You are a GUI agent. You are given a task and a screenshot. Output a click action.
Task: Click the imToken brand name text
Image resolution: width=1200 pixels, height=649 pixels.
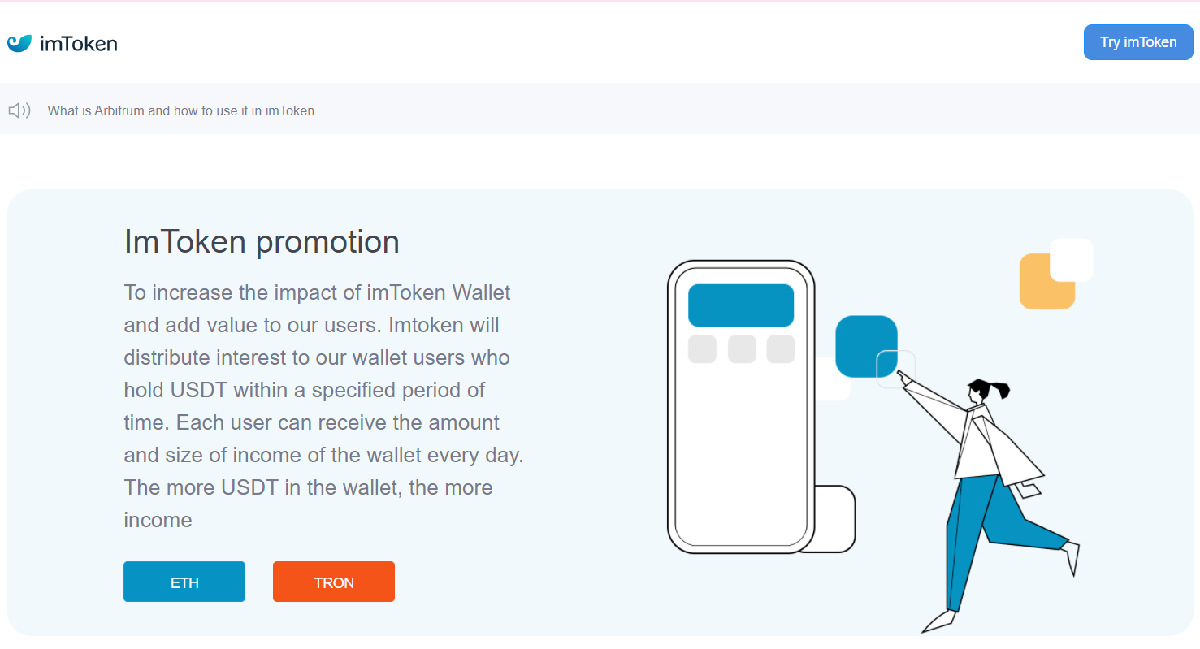(x=79, y=43)
